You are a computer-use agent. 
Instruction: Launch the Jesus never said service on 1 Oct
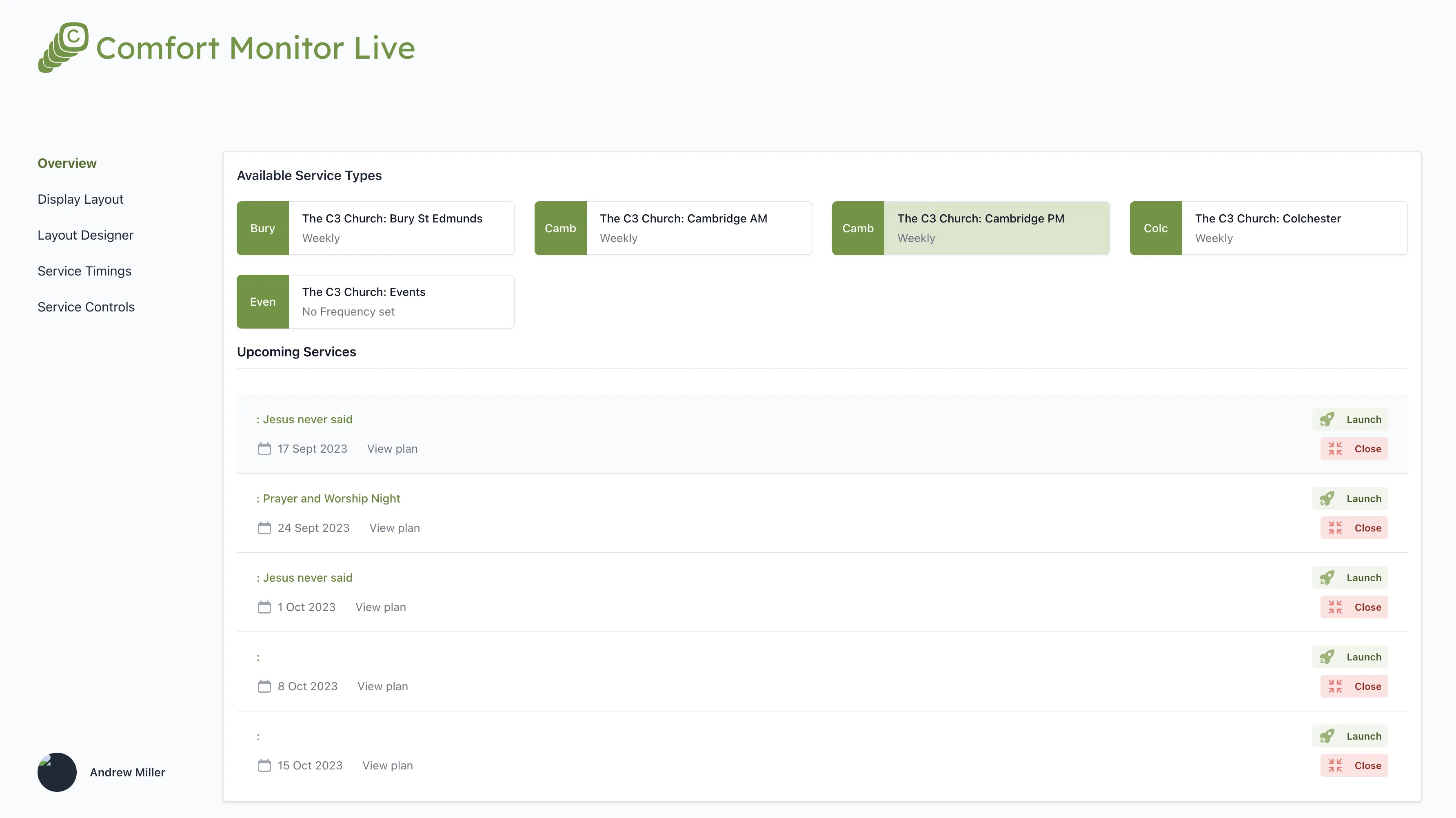[1350, 577]
